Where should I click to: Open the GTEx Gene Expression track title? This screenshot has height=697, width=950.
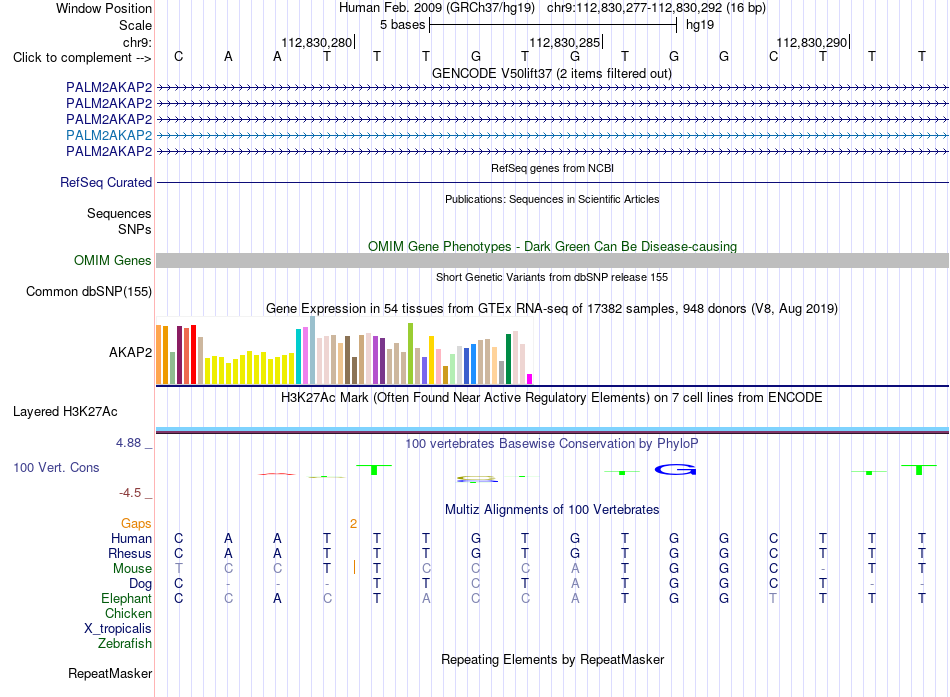[552, 308]
